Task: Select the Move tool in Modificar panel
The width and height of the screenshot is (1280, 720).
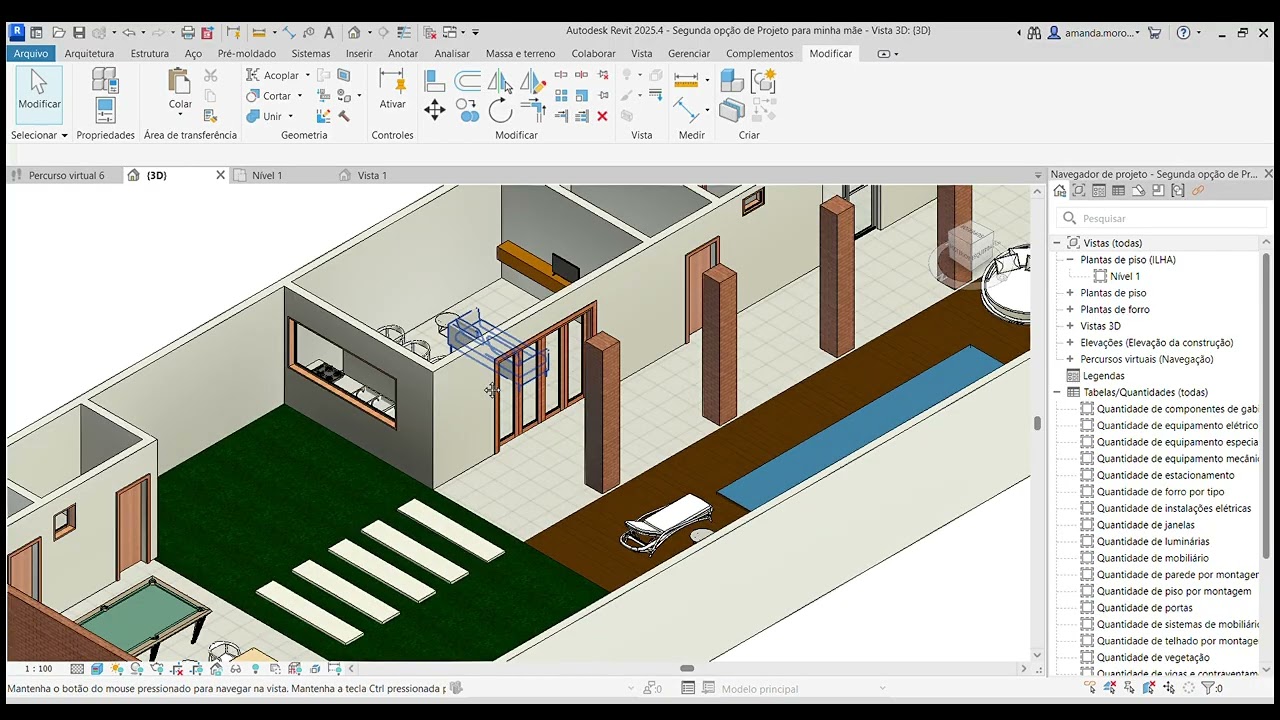Action: 434,110
